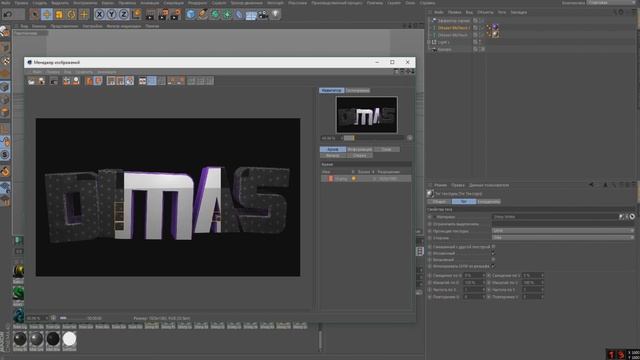
Task: Toggle the Бесшовный checkbox
Action: tap(493, 260)
